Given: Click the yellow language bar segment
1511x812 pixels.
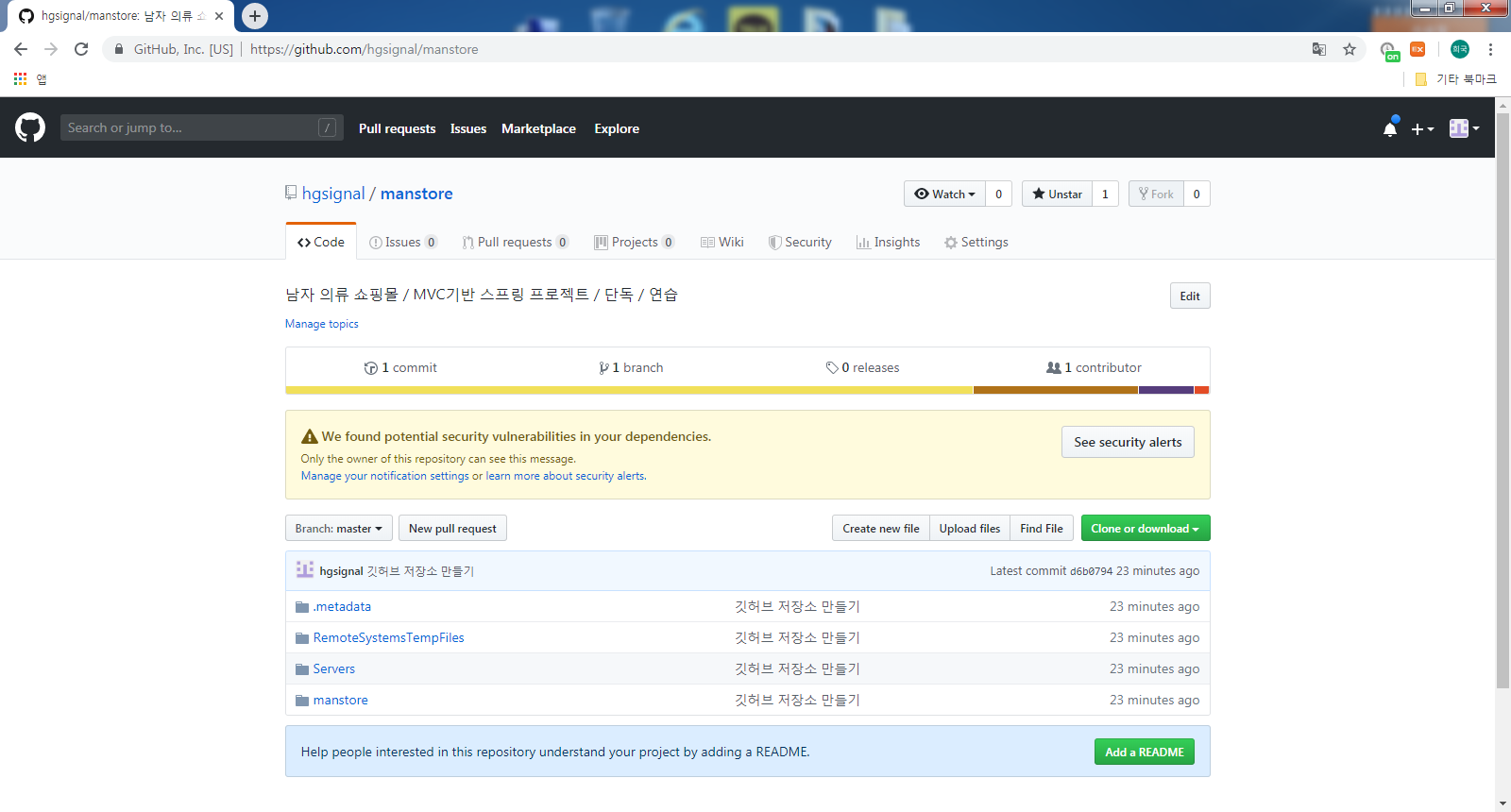Looking at the screenshot, I should click(629, 390).
